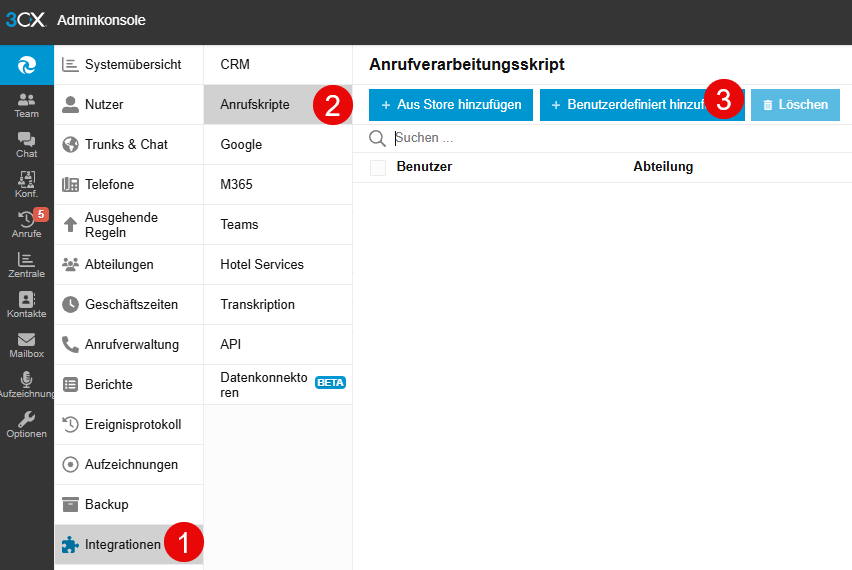The image size is (852, 570).
Task: Open Konf. conference icon
Action: coord(27,184)
